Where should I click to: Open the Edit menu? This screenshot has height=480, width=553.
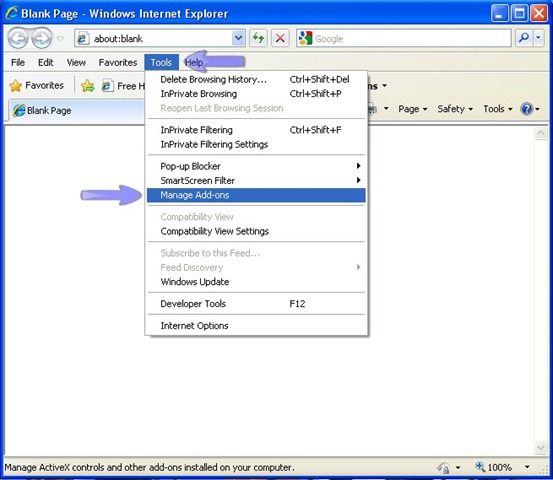(x=45, y=62)
